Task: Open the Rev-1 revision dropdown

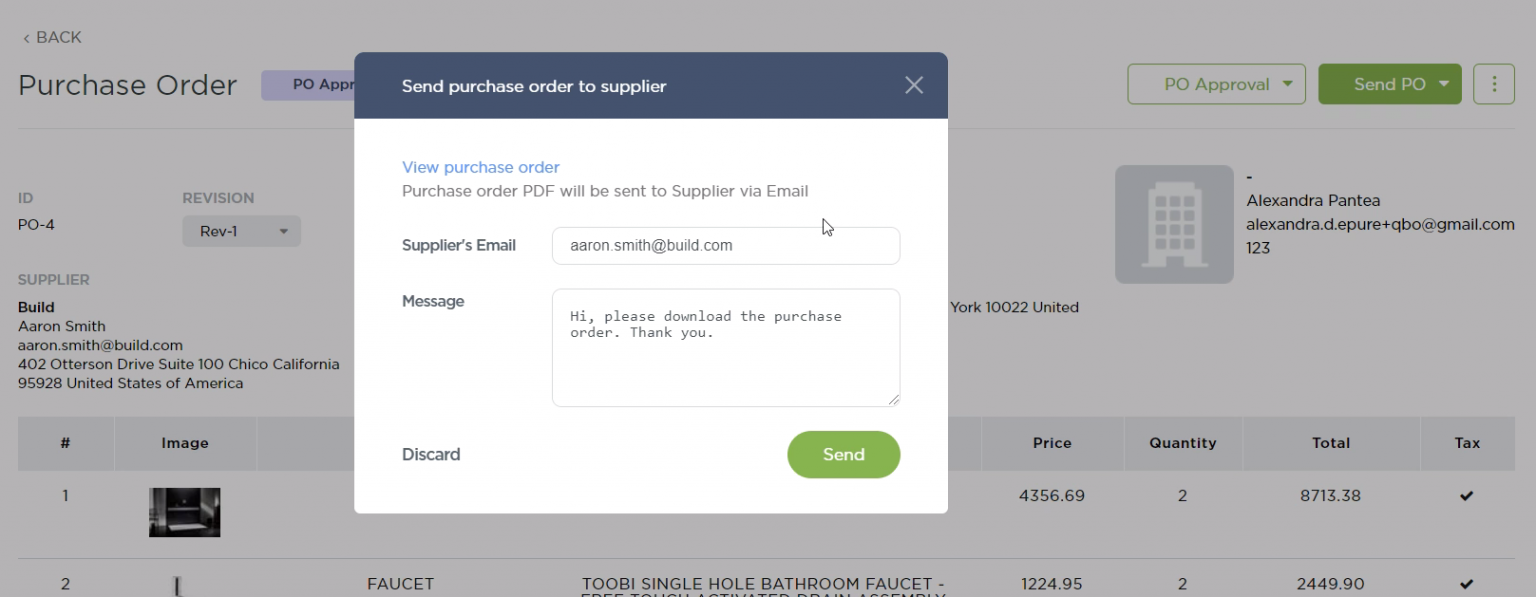Action: 241,231
